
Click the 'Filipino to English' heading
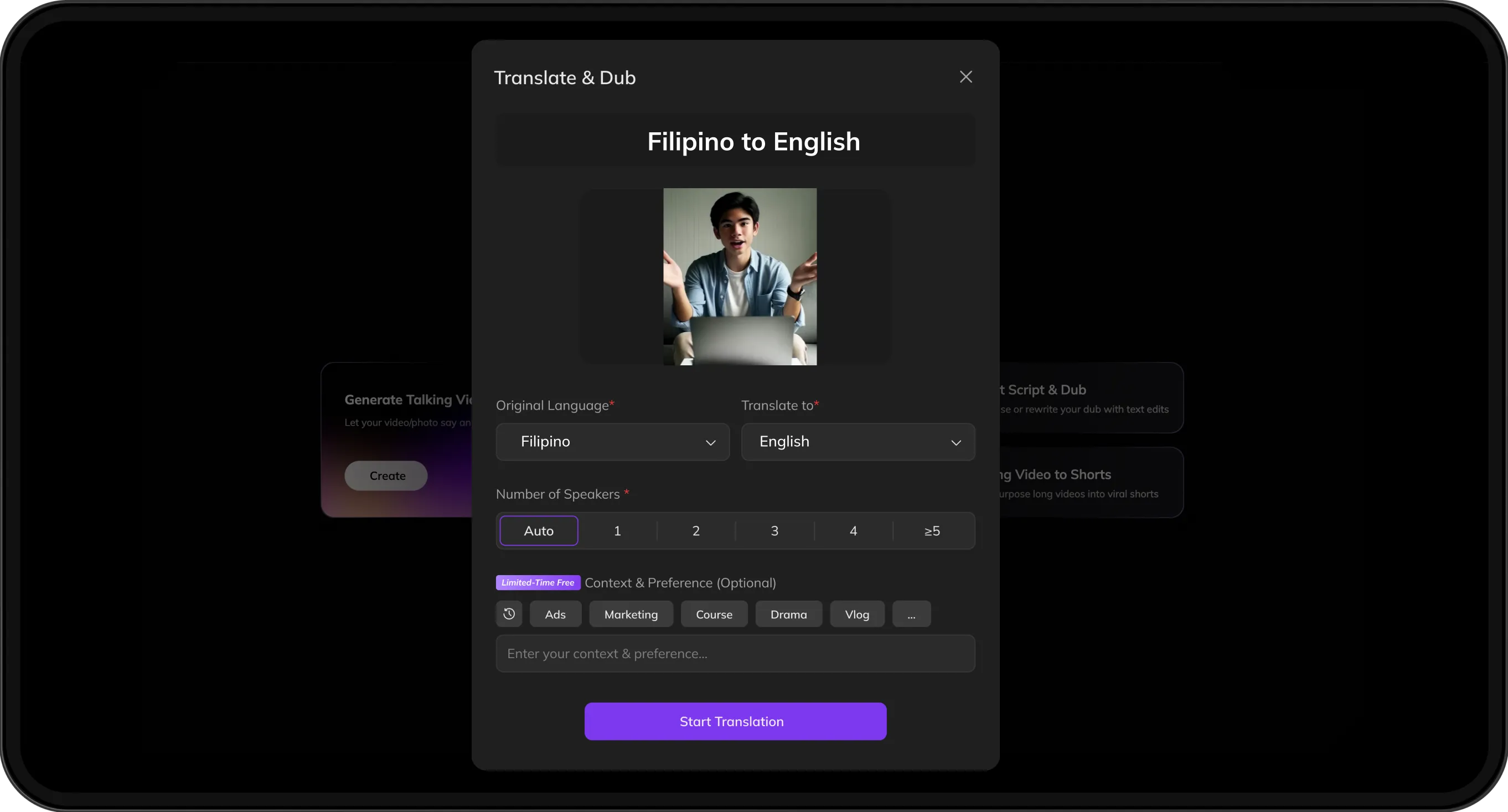tap(753, 141)
